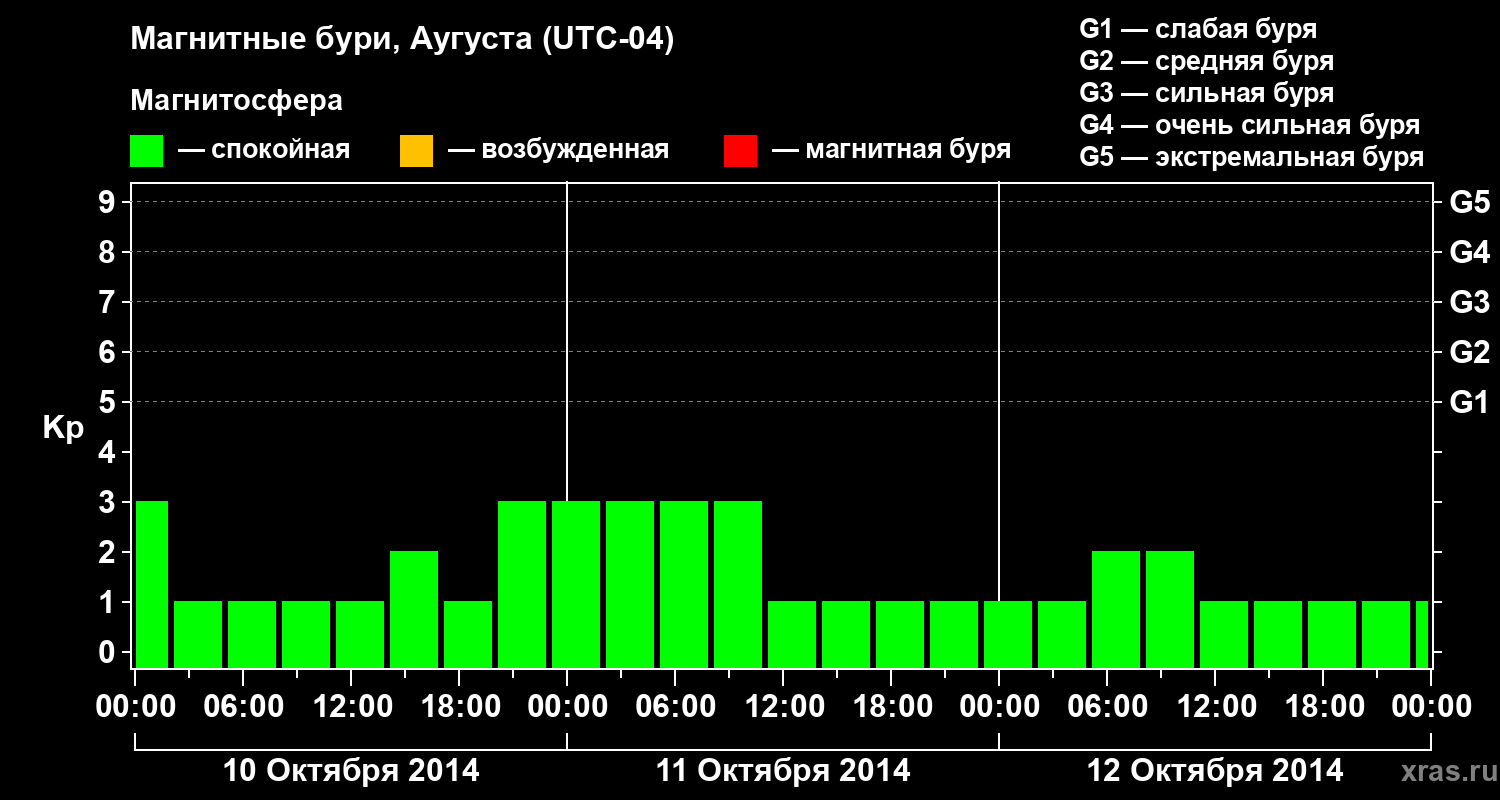Screen dimensions: 1500x800
Task: Click the '11 Октября 2014' date label
Action: click(x=783, y=771)
